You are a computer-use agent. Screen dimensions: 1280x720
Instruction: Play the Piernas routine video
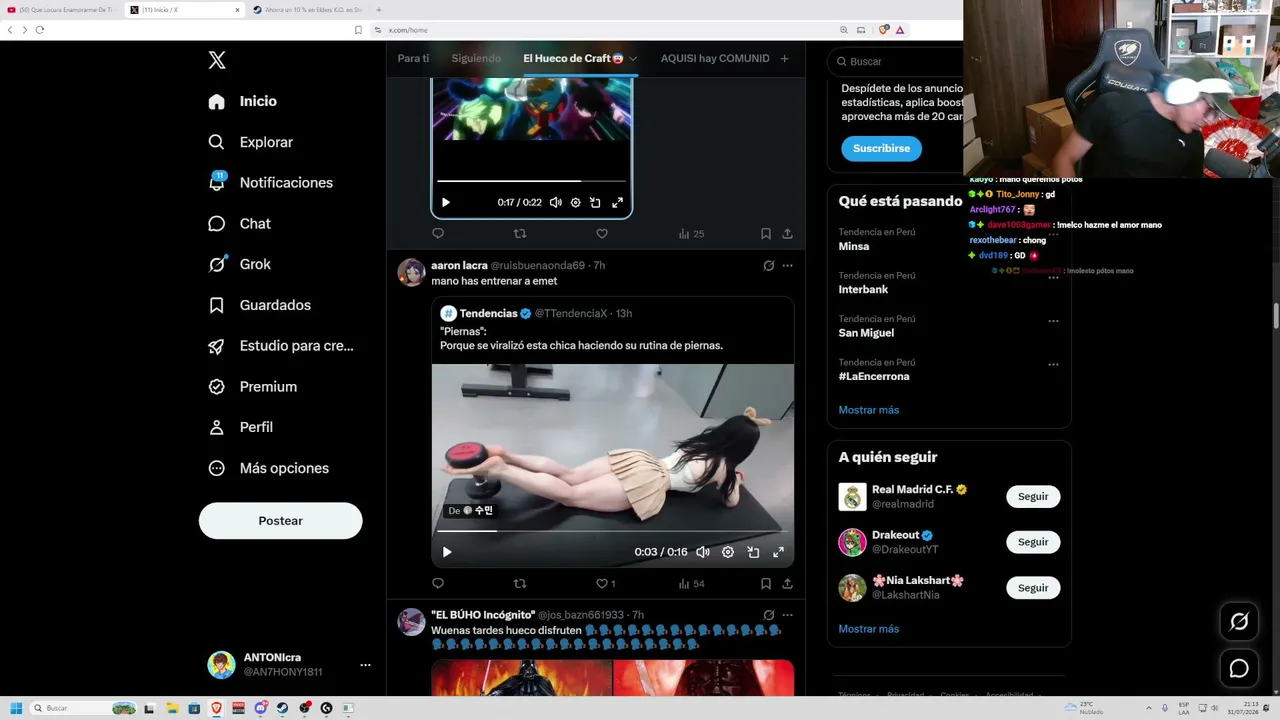447,552
